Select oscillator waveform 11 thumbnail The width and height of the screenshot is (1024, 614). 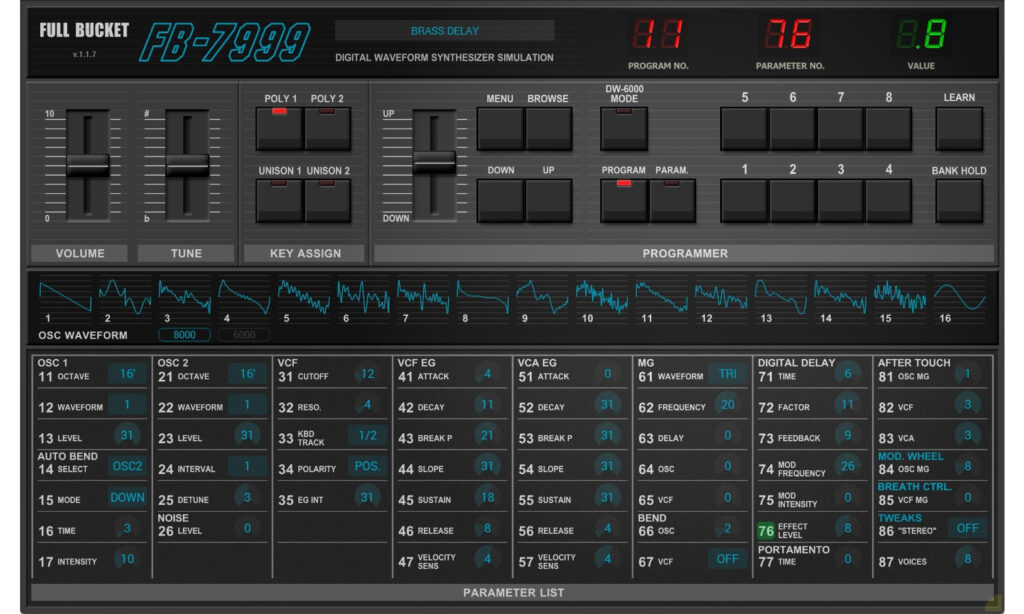click(x=662, y=299)
